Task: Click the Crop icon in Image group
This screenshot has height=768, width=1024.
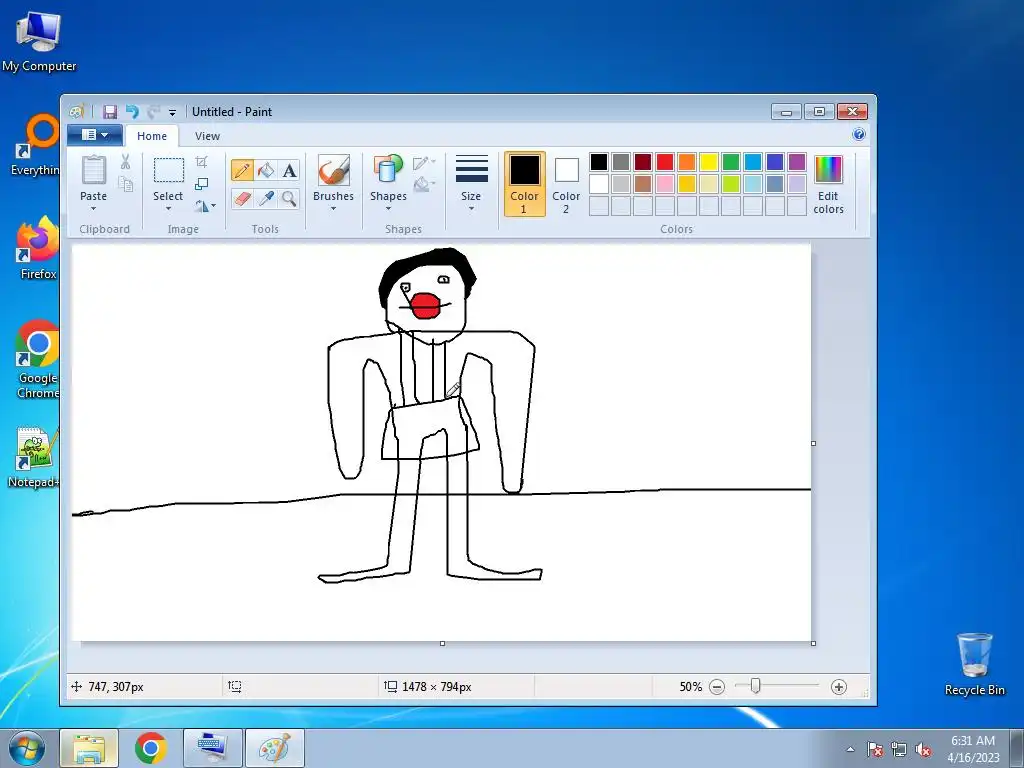Action: pyautogui.click(x=201, y=162)
